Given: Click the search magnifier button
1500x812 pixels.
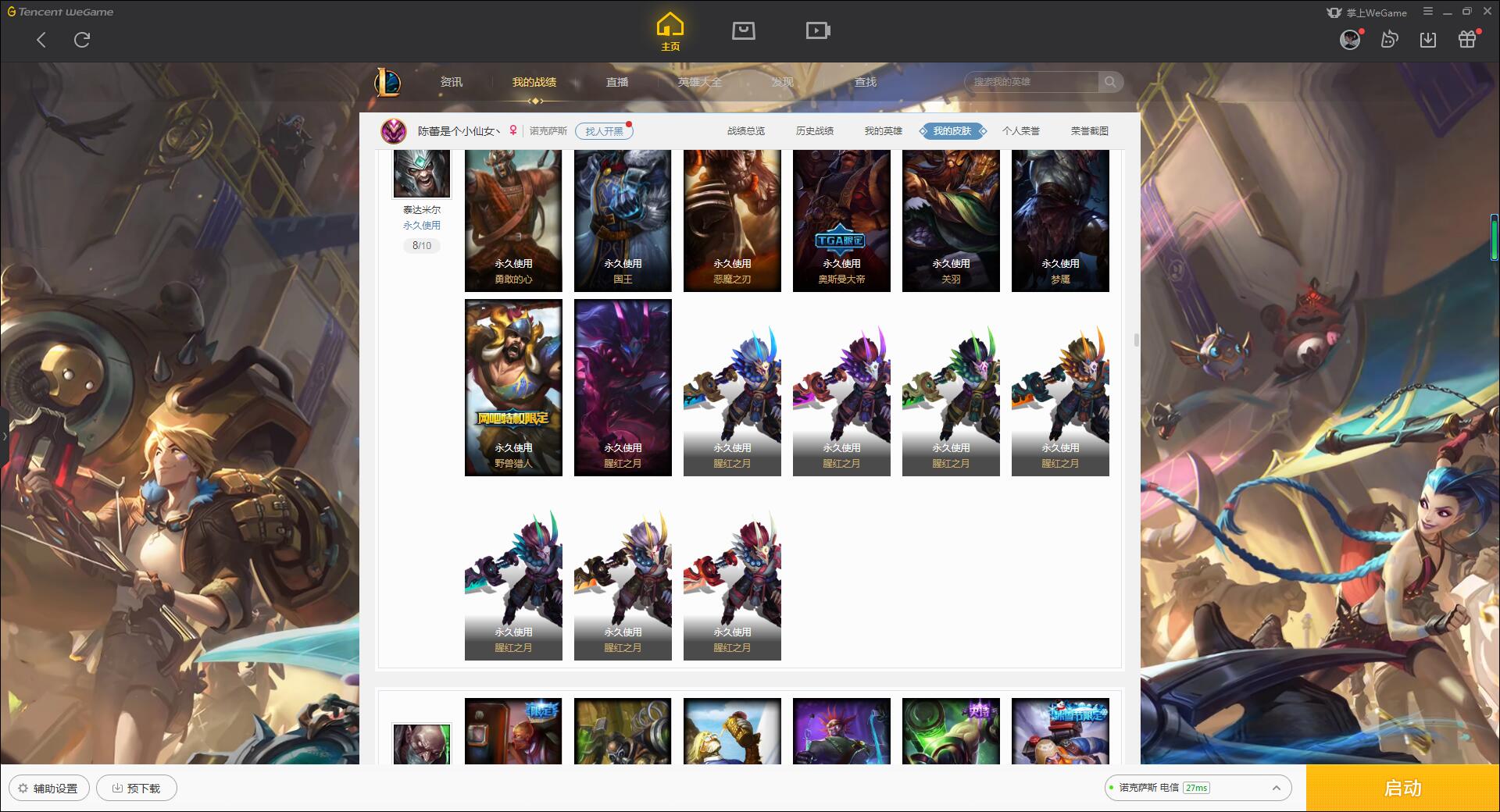Looking at the screenshot, I should [x=1109, y=82].
